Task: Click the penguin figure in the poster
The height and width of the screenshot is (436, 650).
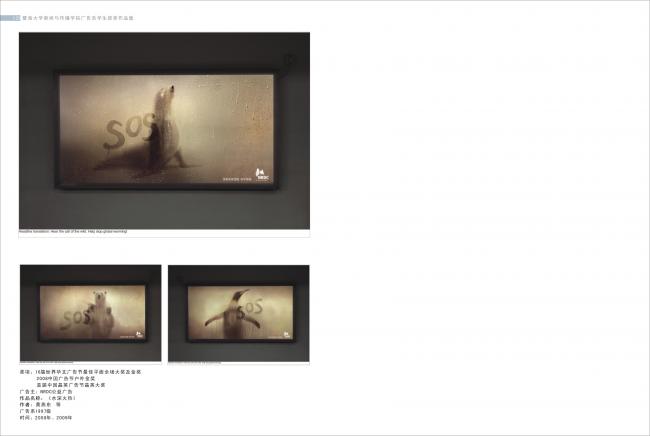Action: click(x=233, y=315)
